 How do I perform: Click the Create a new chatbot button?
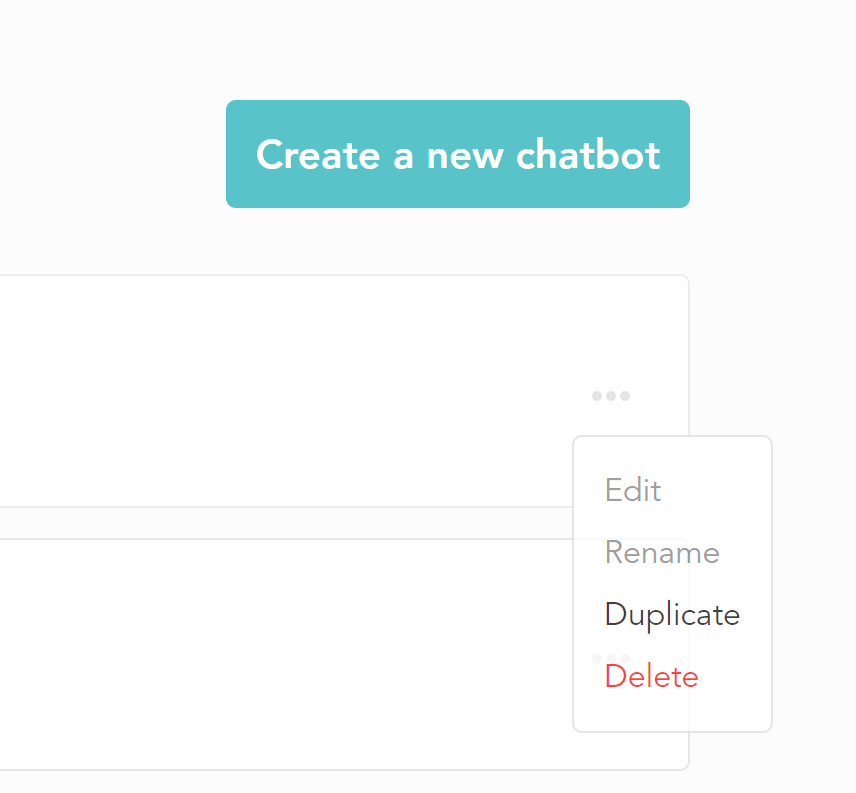pos(457,154)
